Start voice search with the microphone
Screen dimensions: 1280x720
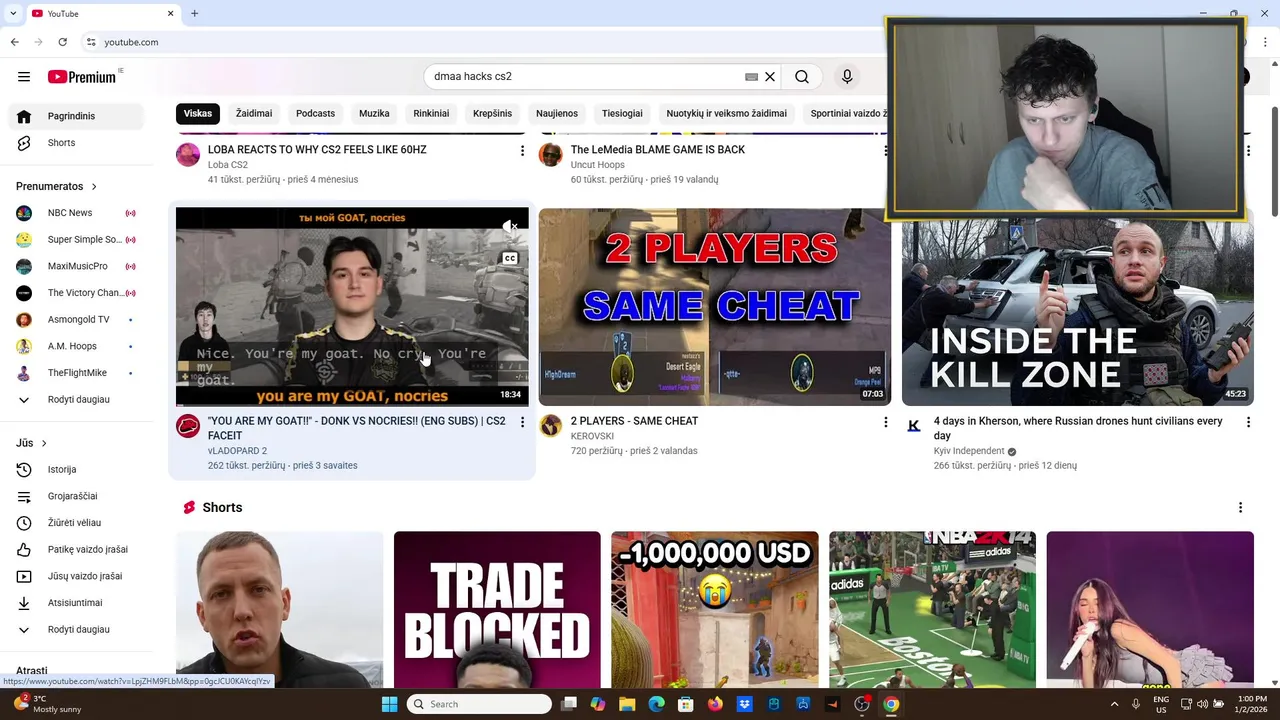click(x=847, y=77)
